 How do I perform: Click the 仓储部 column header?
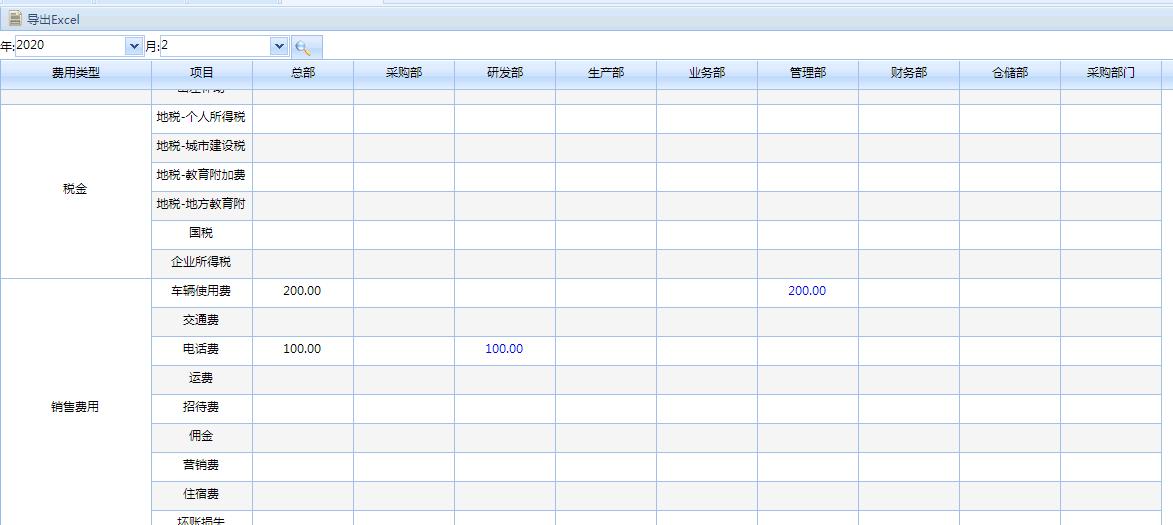tap(1010, 73)
